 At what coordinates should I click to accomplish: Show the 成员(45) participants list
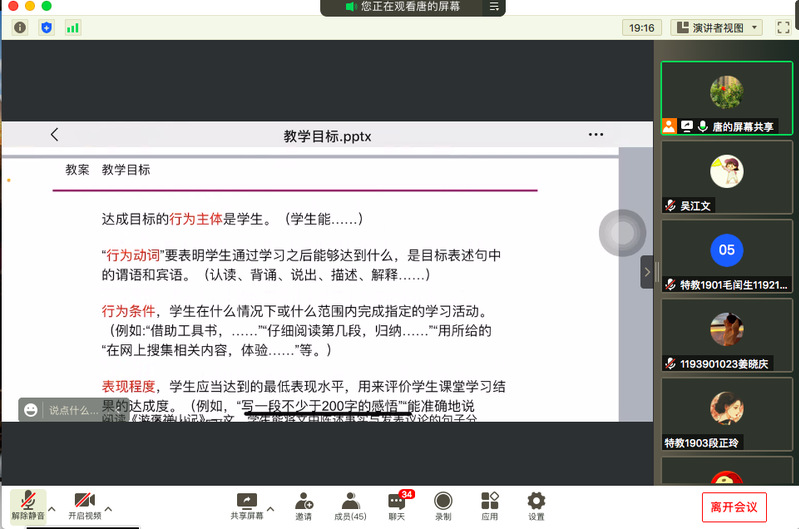click(x=350, y=504)
